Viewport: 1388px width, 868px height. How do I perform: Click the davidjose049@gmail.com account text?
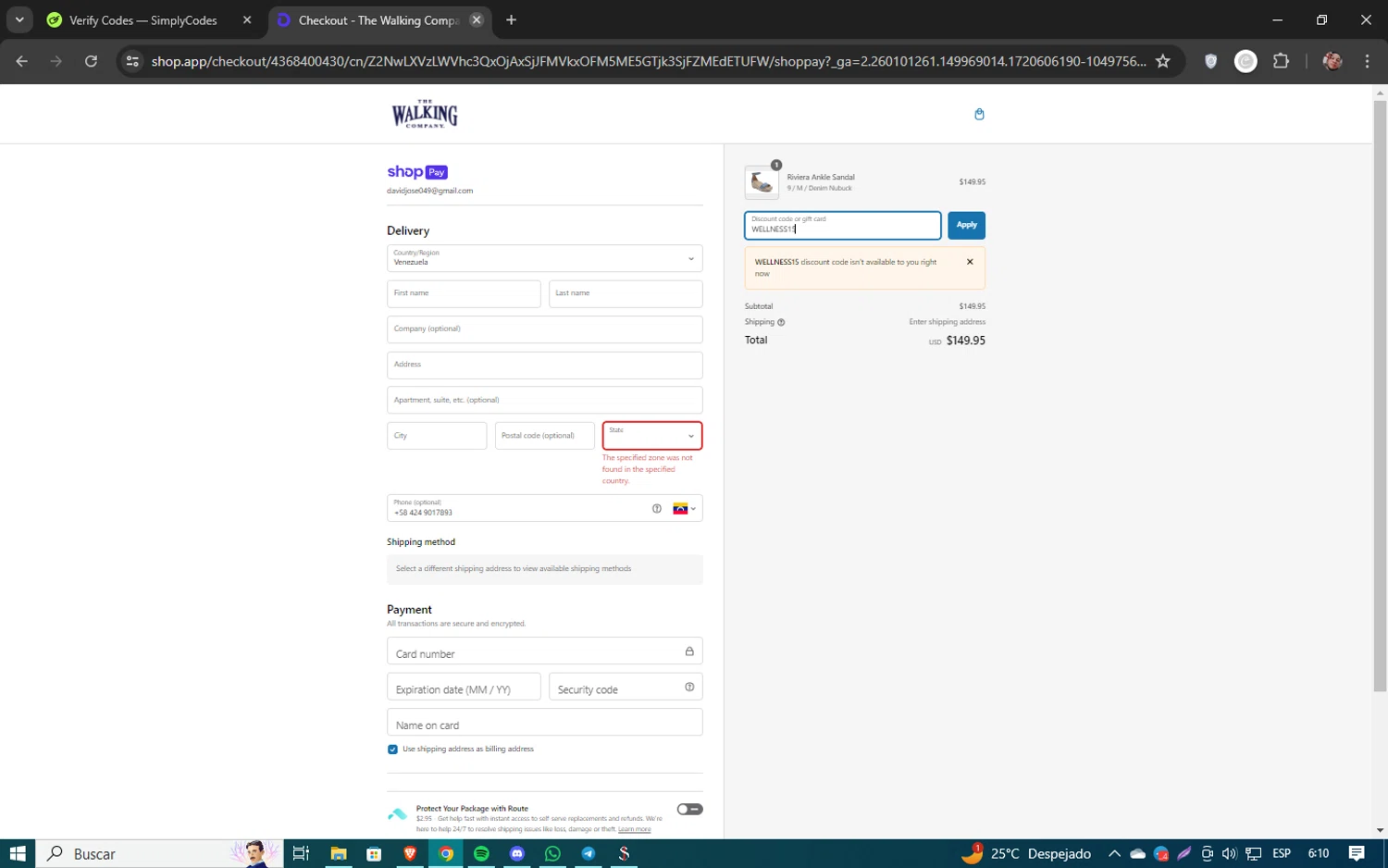point(429,191)
